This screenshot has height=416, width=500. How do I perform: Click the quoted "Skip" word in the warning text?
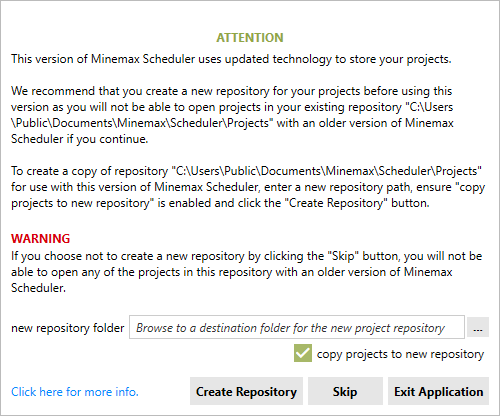click(x=343, y=256)
